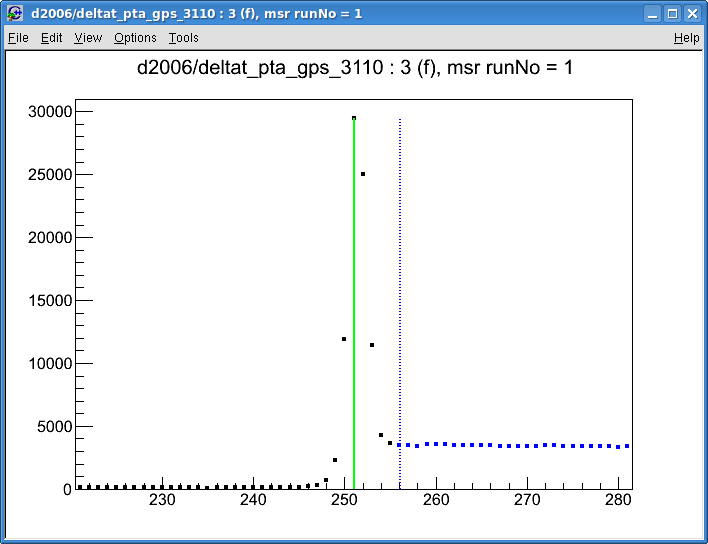Open the File menu
Viewport: 708px width, 544px height.
click(x=18, y=38)
